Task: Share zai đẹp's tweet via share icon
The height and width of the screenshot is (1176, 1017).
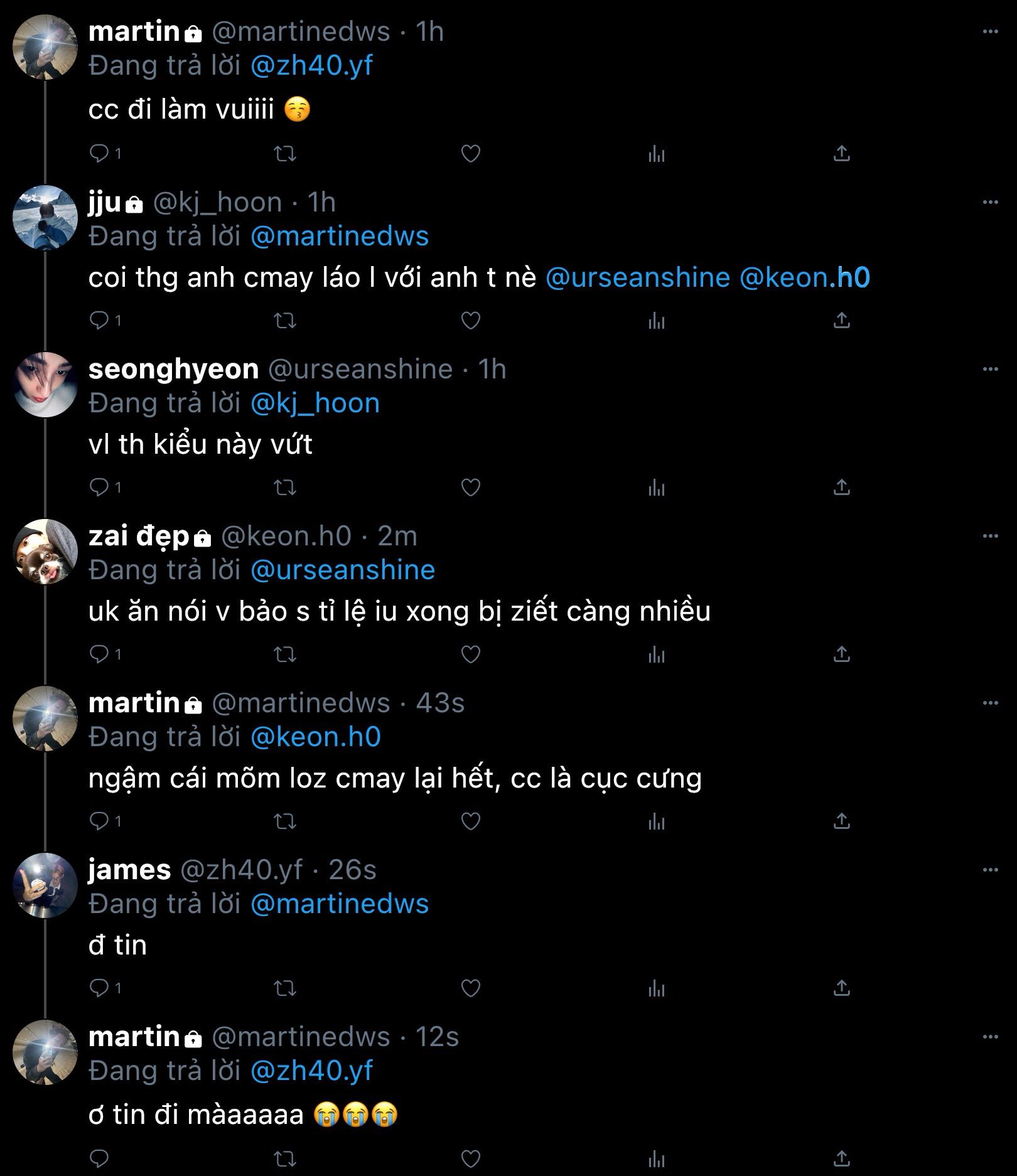Action: coord(841,655)
